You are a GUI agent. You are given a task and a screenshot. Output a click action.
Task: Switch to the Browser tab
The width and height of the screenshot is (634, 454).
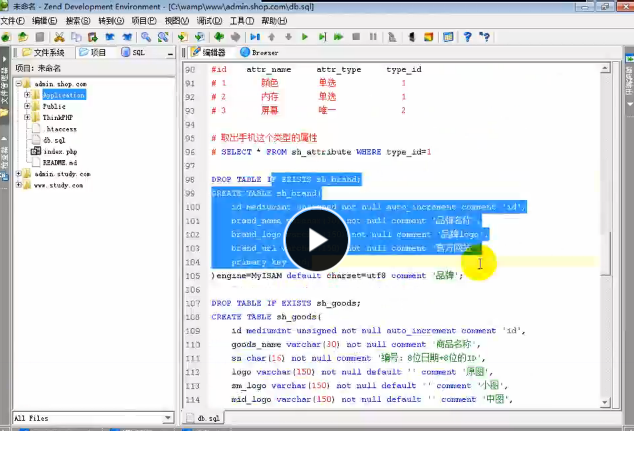pyautogui.click(x=259, y=53)
